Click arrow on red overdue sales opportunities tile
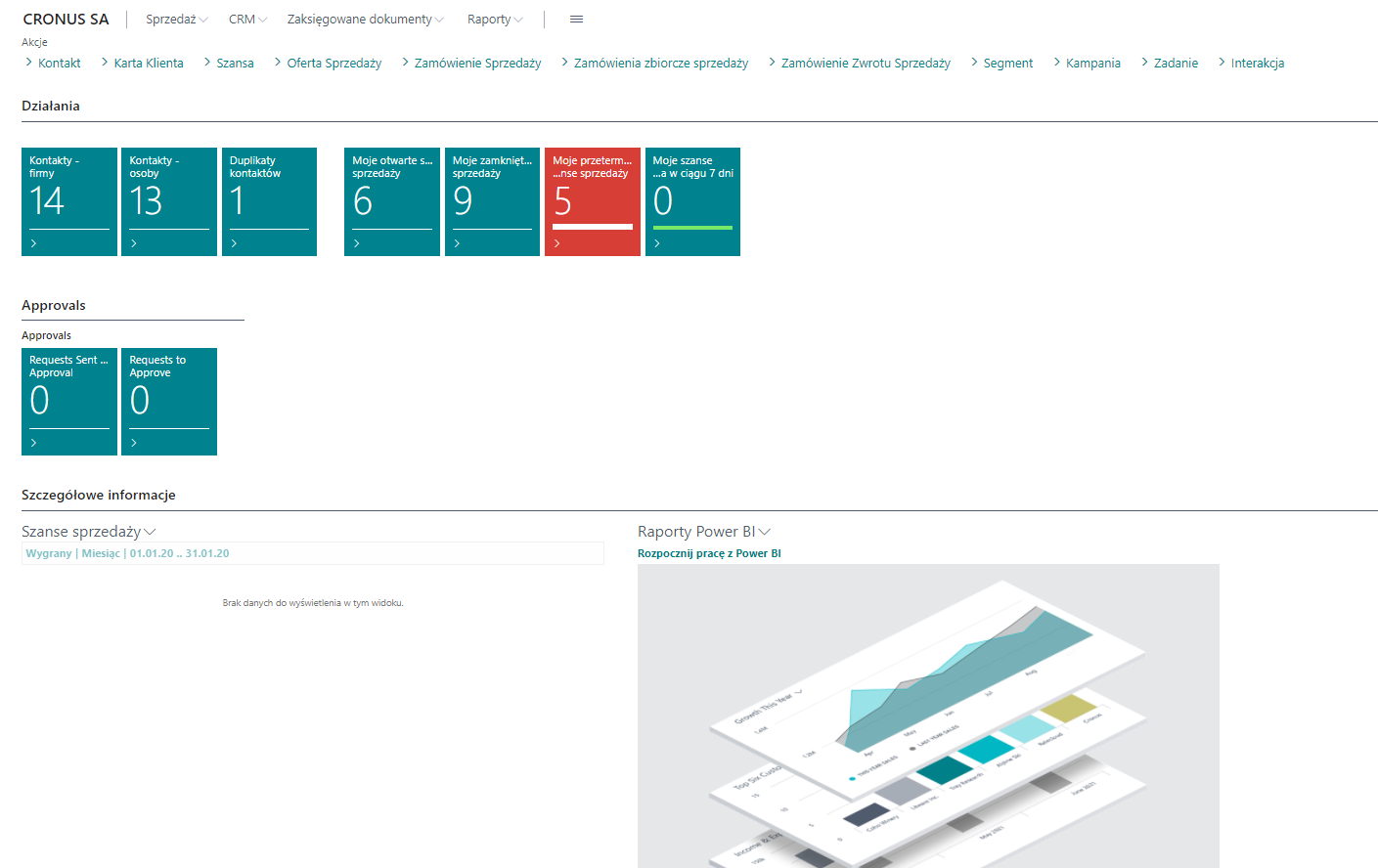The image size is (1378, 868). (556, 243)
